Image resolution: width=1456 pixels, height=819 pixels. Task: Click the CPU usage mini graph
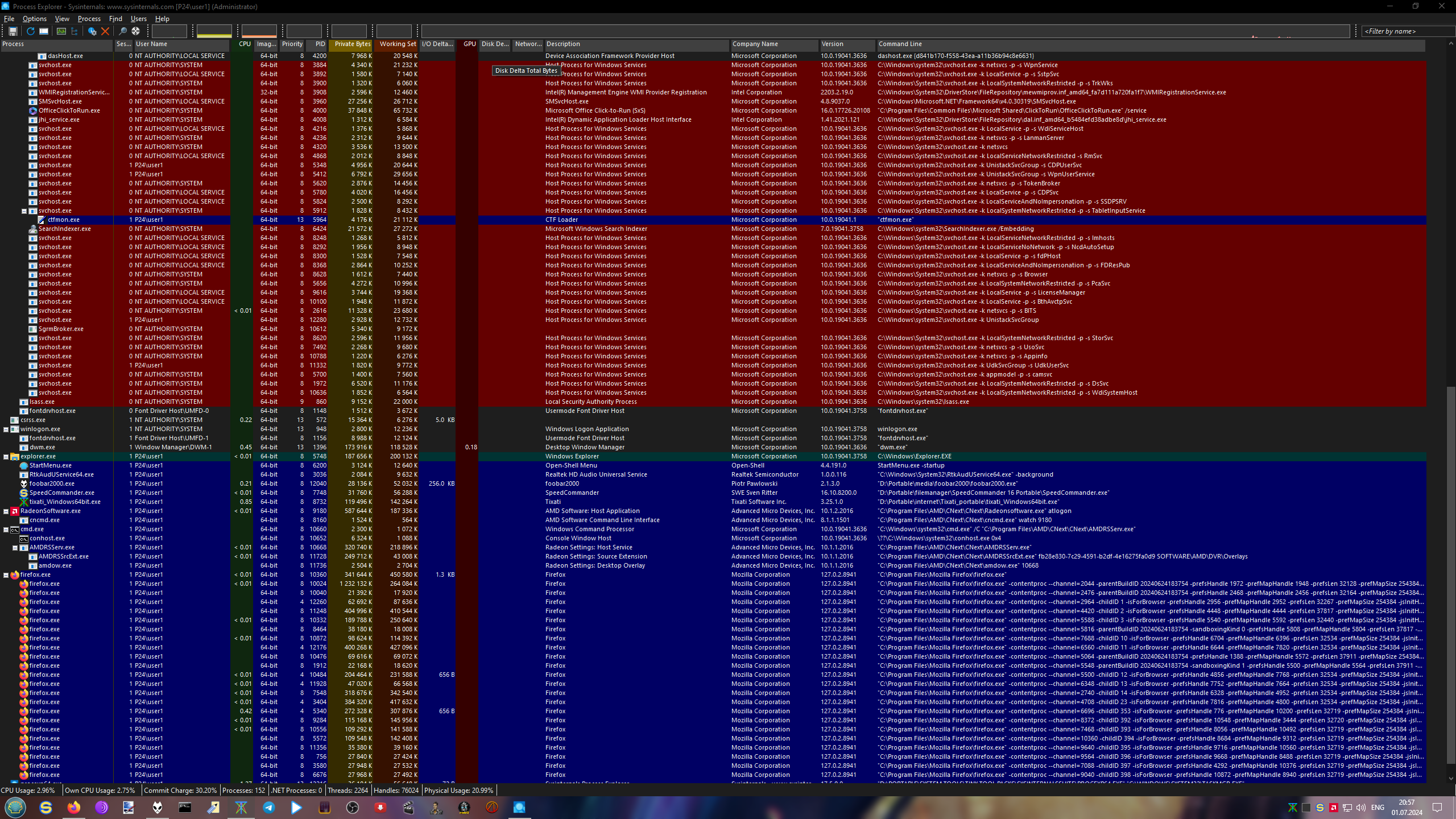[x=169, y=31]
